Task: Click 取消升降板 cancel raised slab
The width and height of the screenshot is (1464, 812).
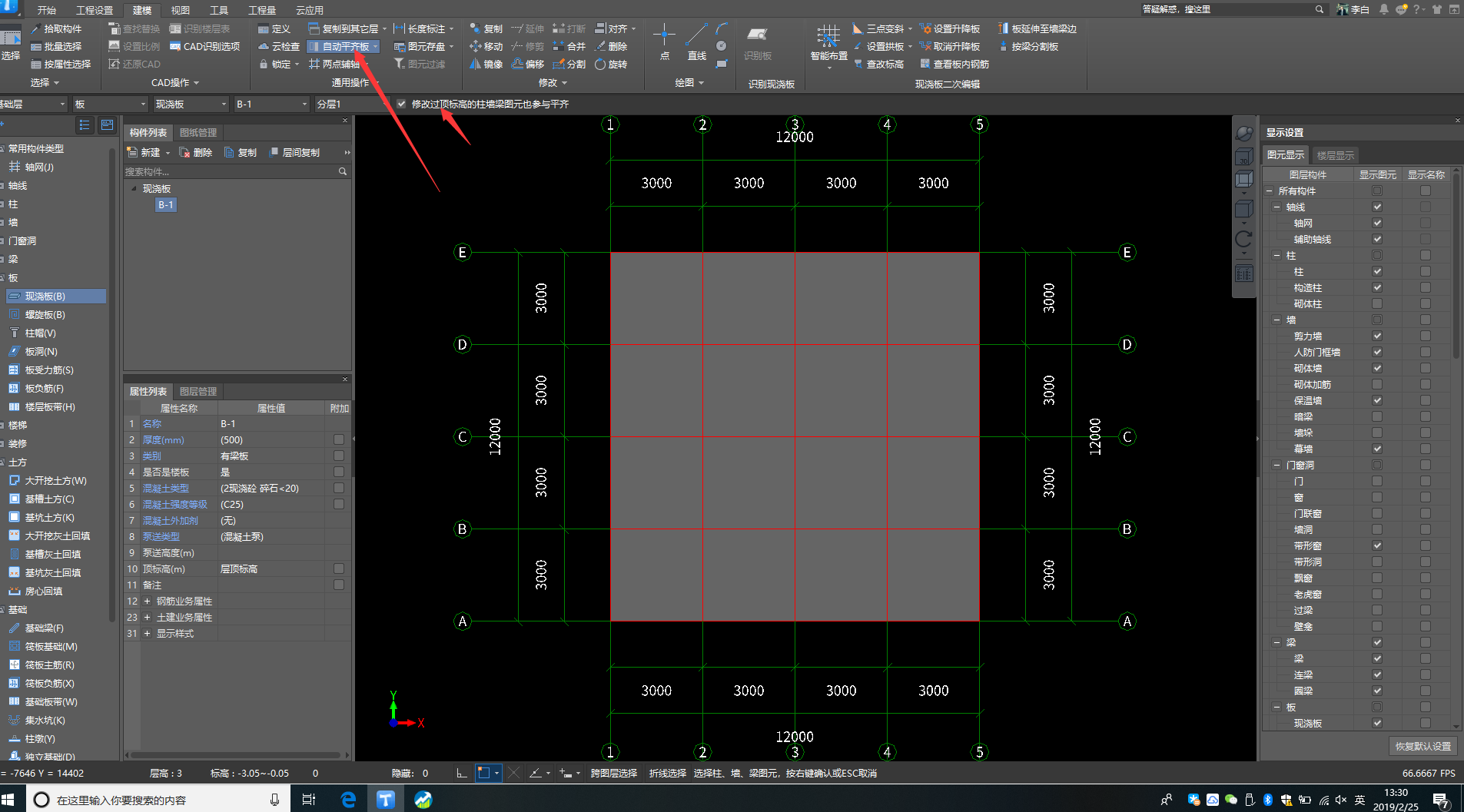Action: 950,46
